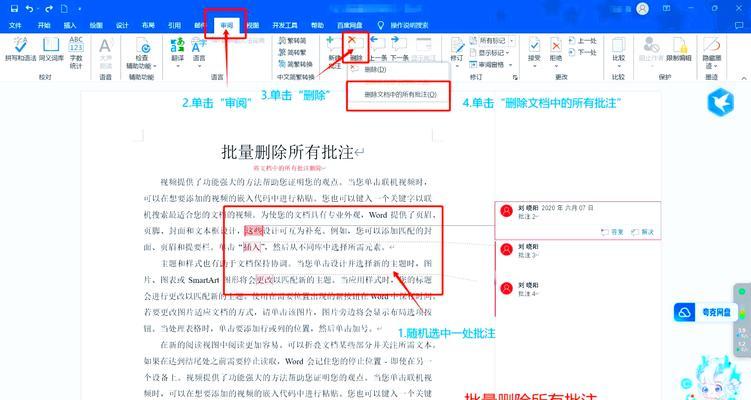Toggle 修订 track changes
751x400 pixels.
pyautogui.click(x=457, y=51)
